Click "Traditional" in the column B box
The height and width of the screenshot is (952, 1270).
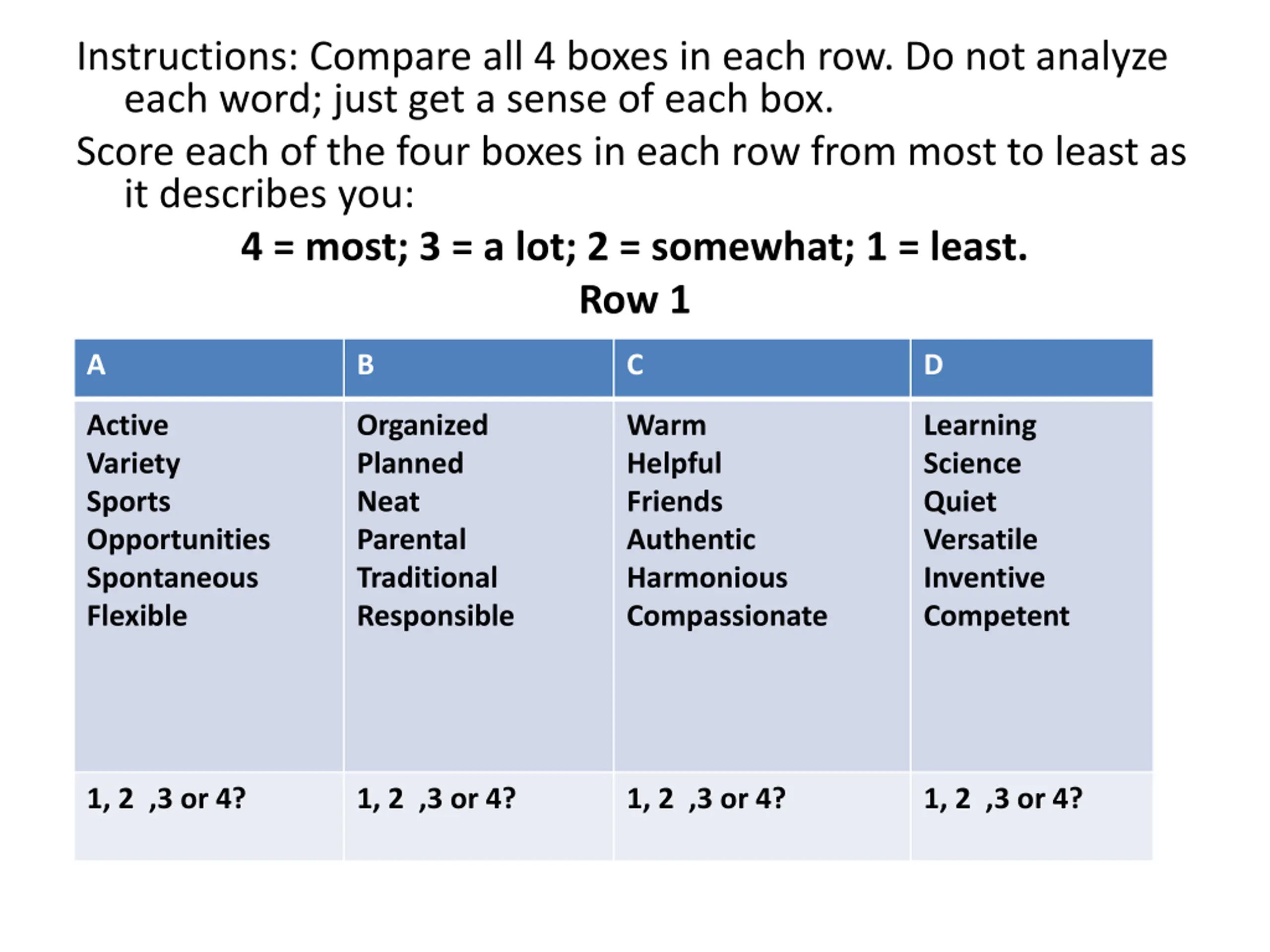(x=427, y=577)
